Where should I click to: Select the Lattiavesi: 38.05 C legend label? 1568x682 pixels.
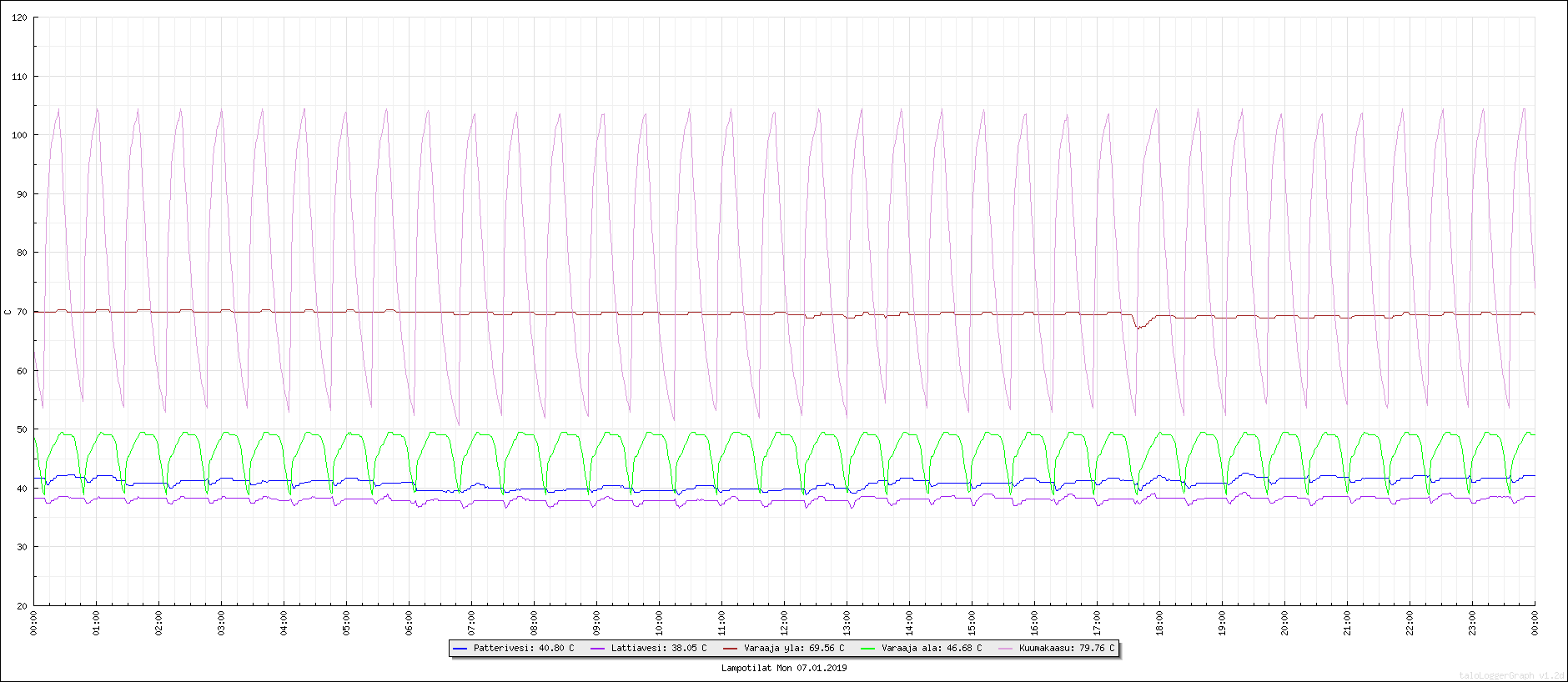[x=659, y=648]
